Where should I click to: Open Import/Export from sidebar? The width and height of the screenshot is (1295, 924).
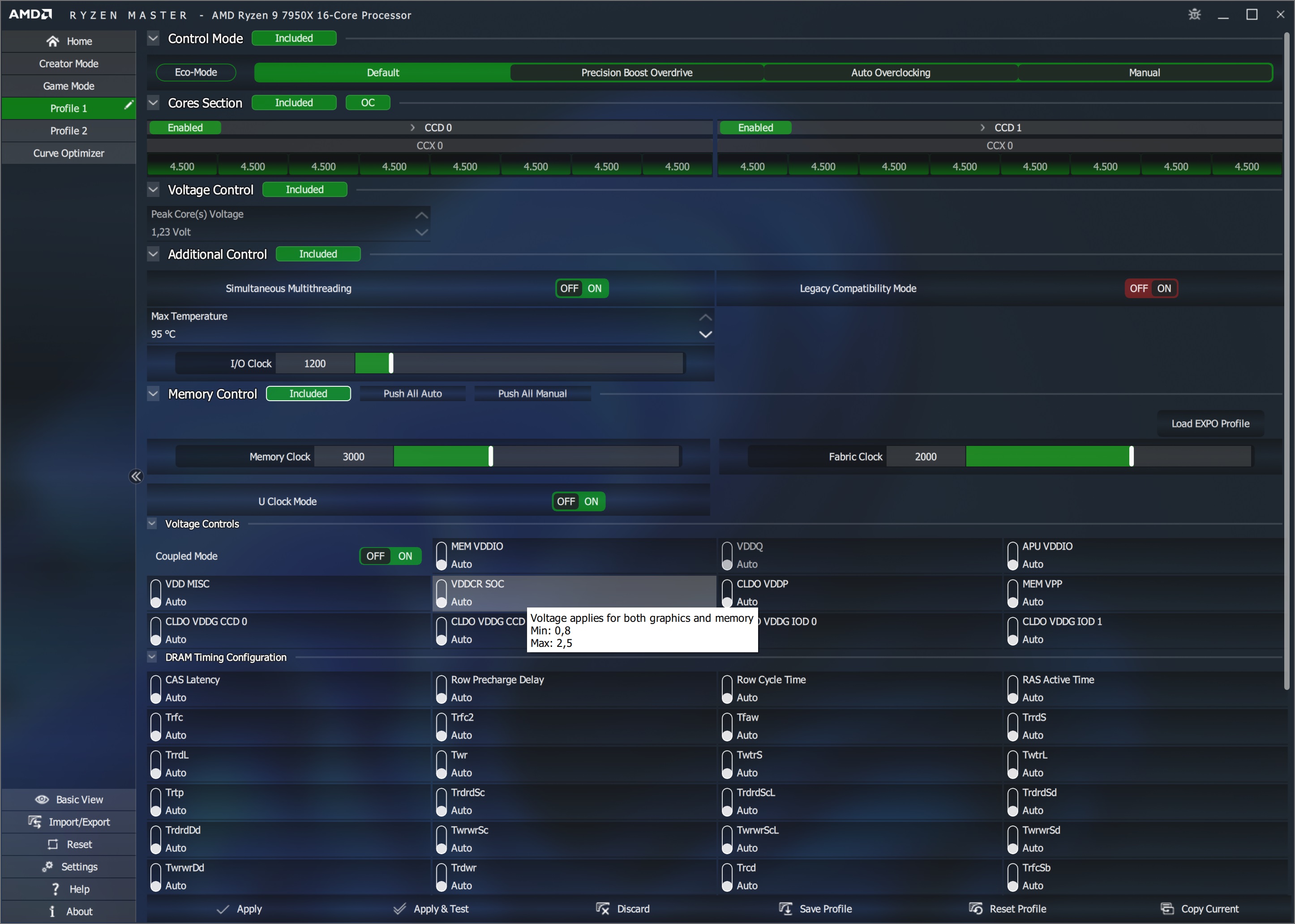(69, 821)
